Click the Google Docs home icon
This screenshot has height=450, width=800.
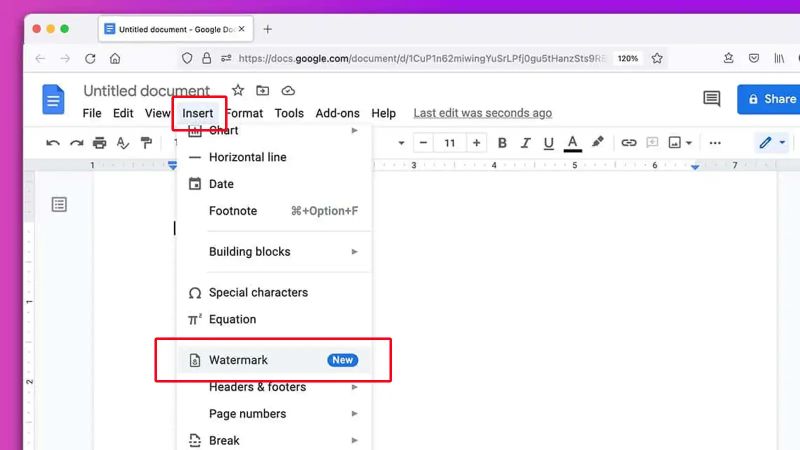(x=53, y=99)
